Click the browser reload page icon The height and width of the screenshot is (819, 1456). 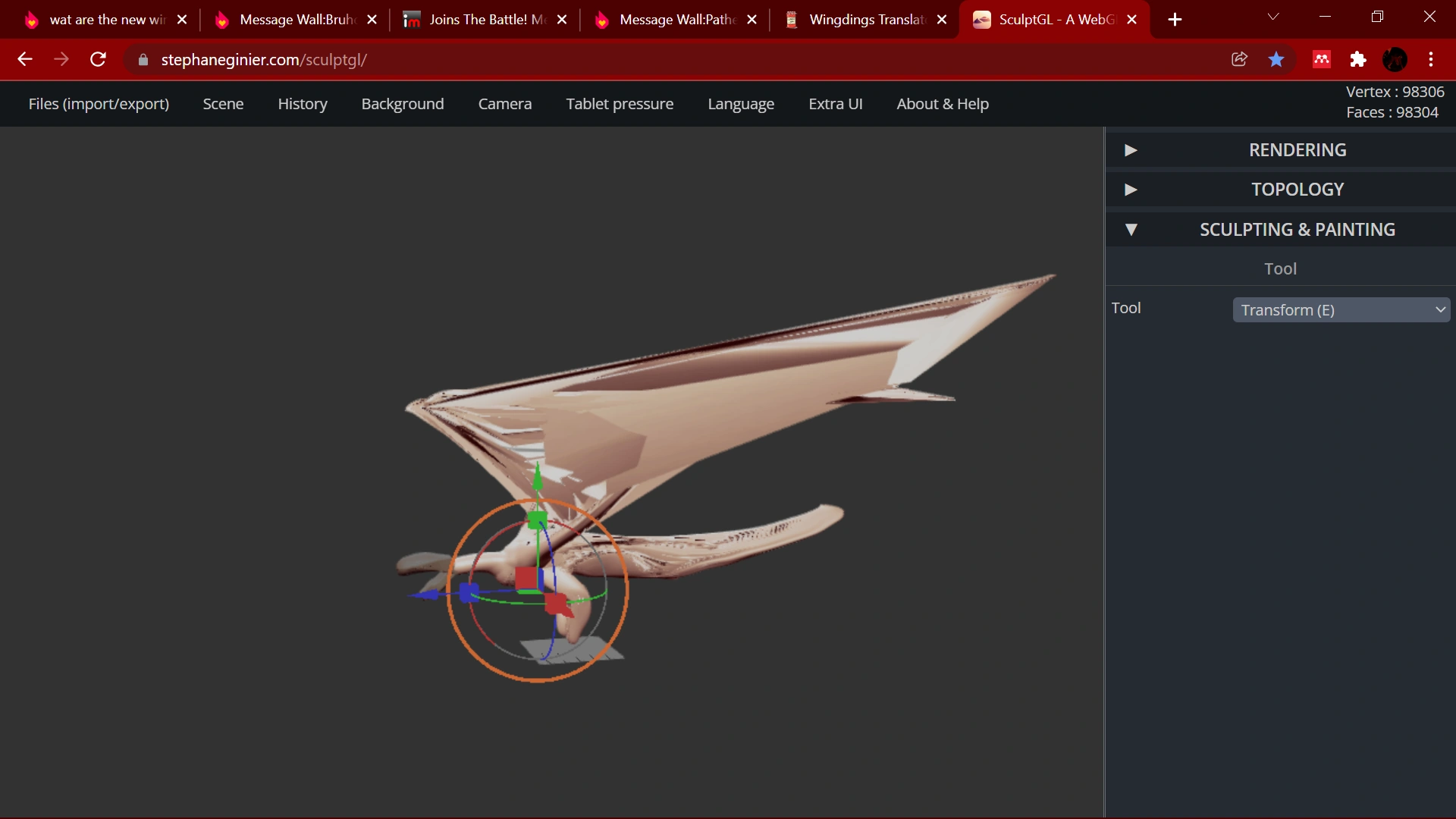[x=98, y=59]
